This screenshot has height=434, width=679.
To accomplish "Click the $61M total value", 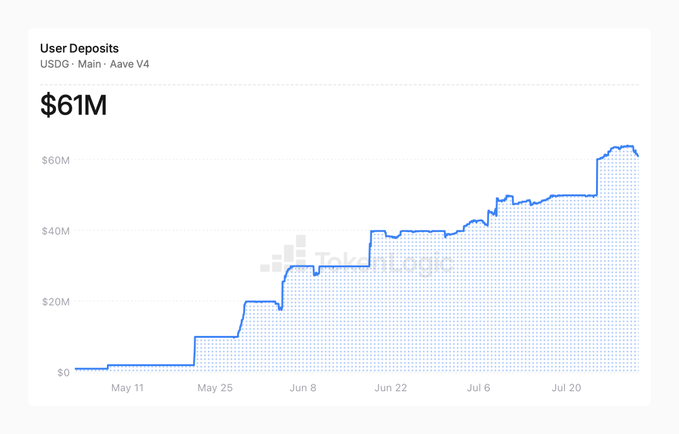I will tap(73, 105).
